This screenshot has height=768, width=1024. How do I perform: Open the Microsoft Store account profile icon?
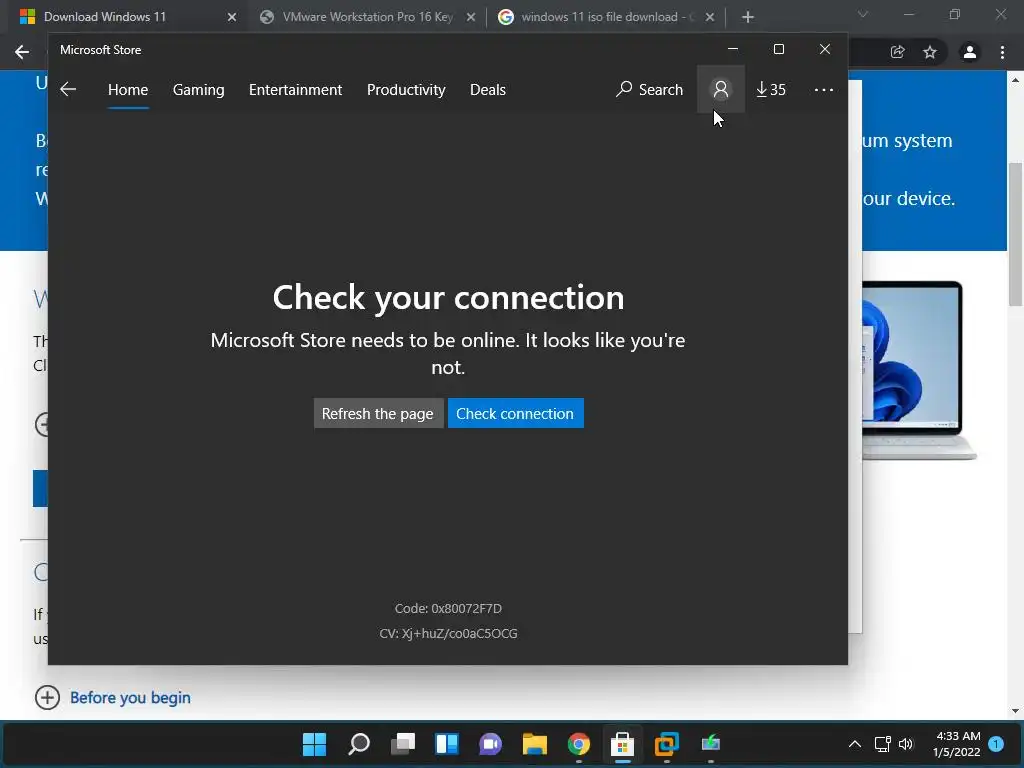coord(720,89)
